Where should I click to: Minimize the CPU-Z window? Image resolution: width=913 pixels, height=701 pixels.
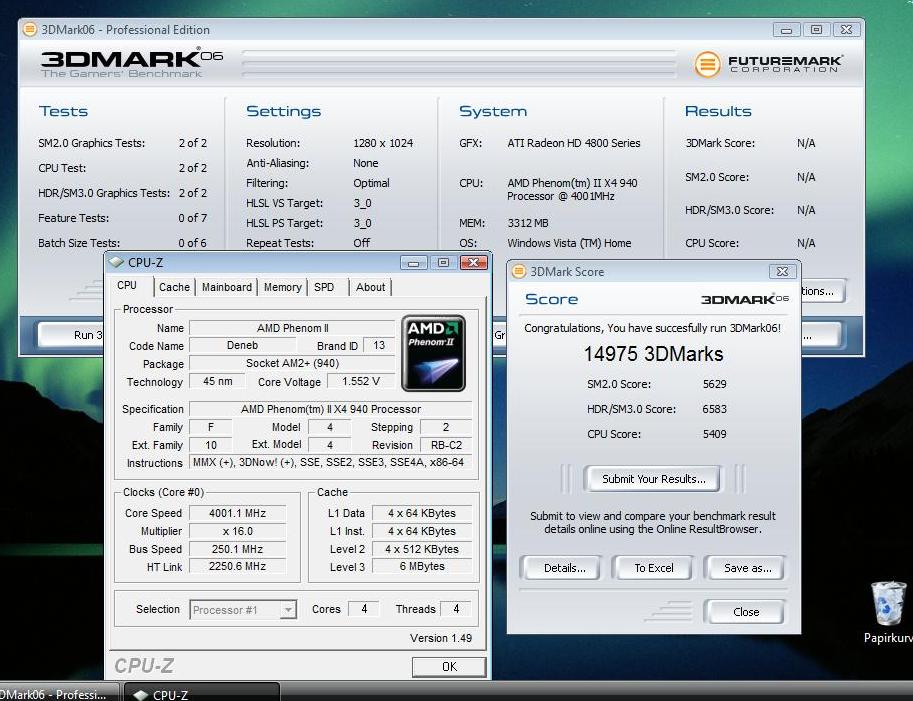coord(413,263)
